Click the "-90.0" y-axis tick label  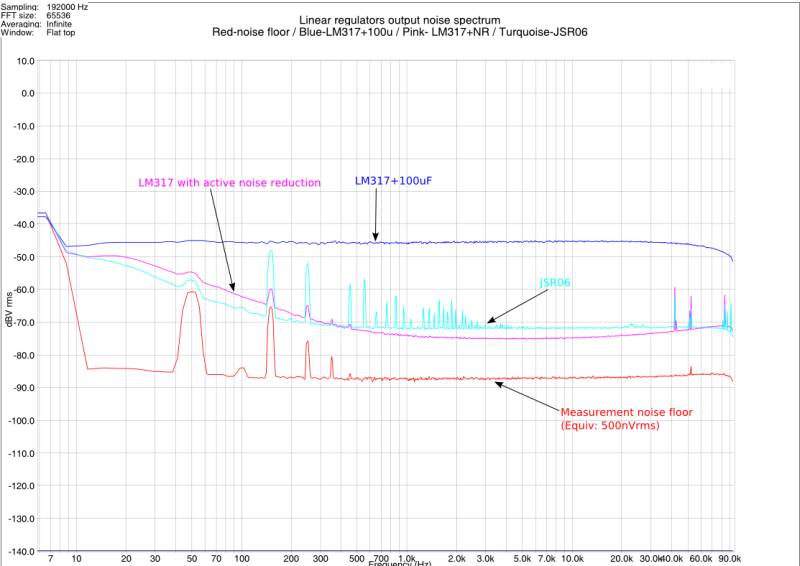tap(24, 388)
